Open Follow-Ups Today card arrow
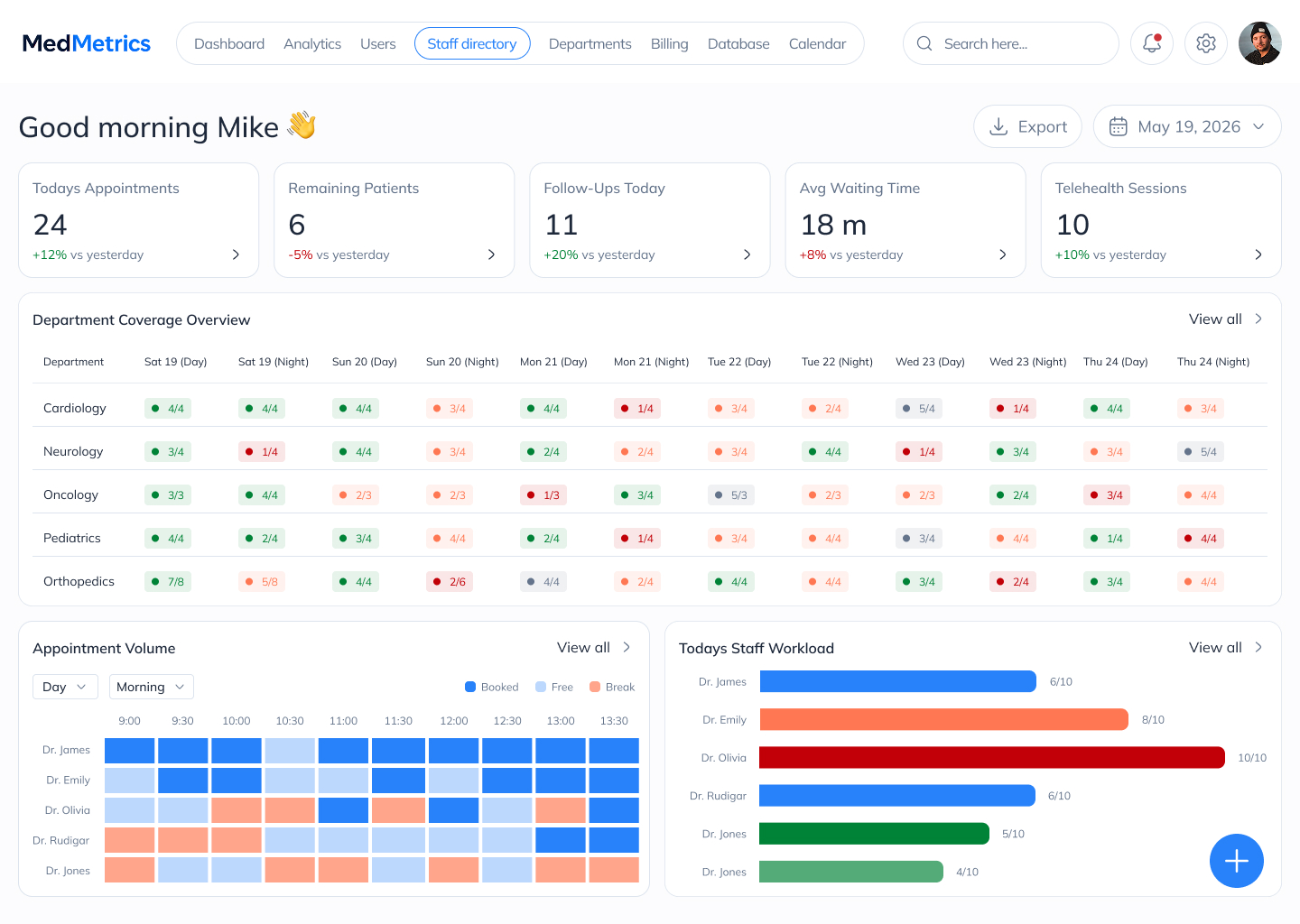The width and height of the screenshot is (1300, 924). coord(747,254)
